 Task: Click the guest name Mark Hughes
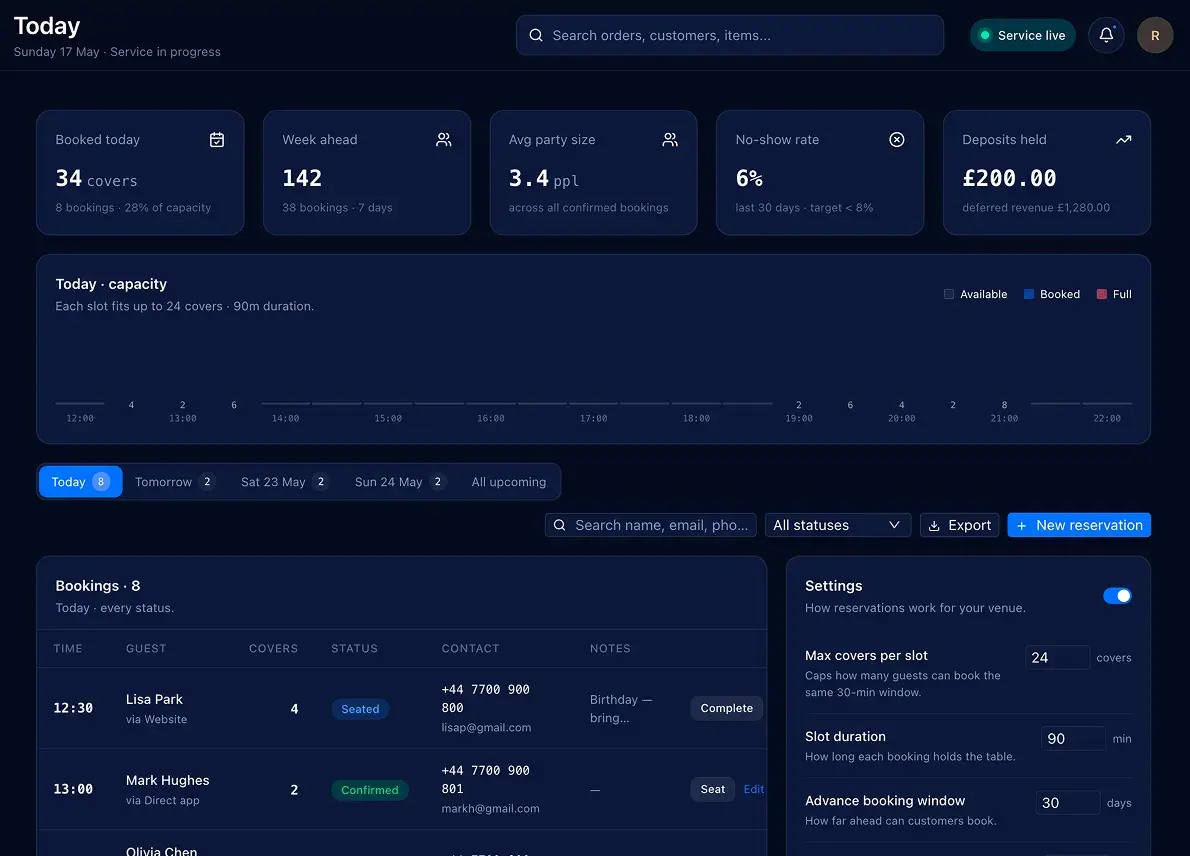[168, 780]
